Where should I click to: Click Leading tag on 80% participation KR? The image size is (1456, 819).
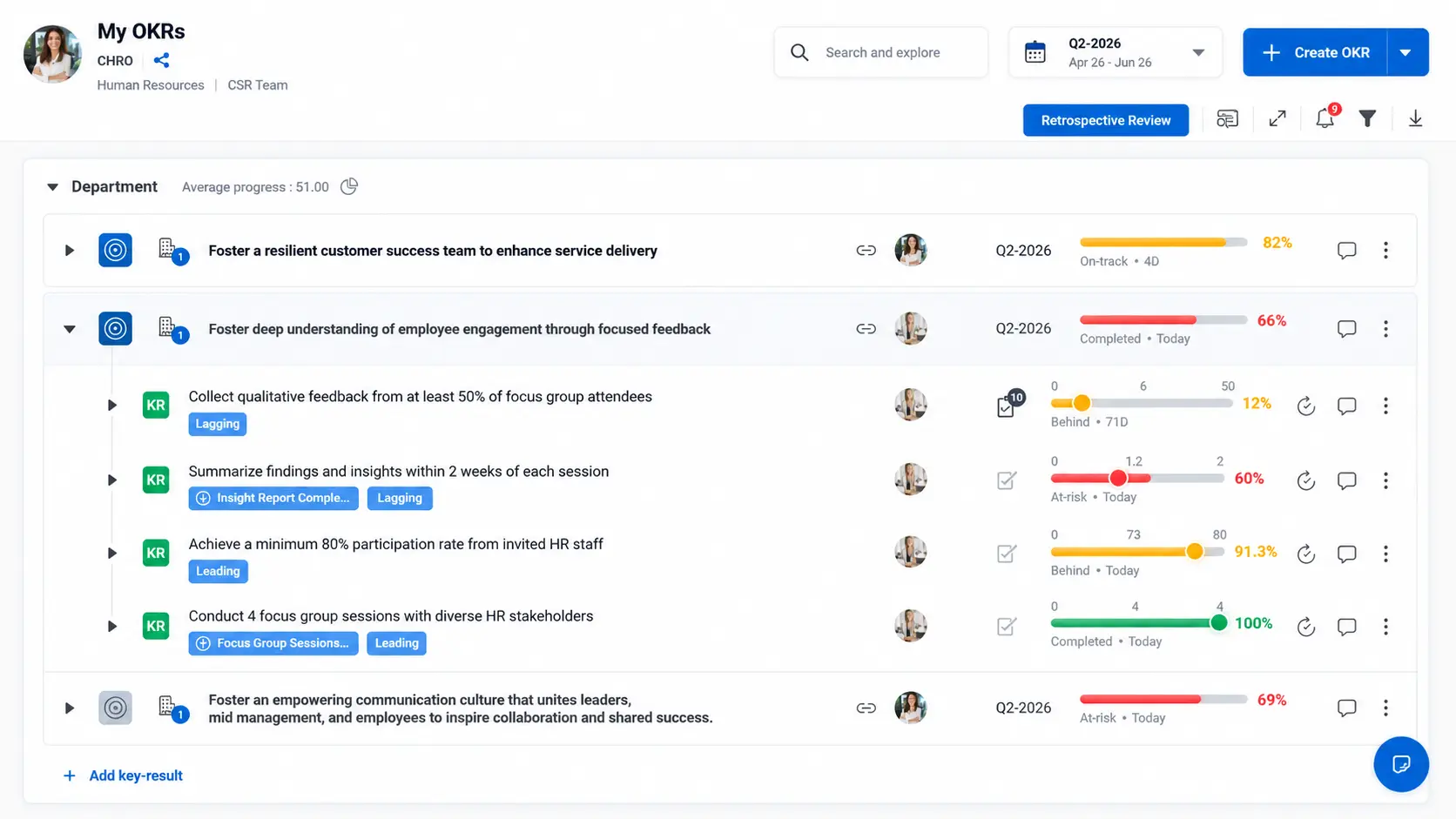218,571
